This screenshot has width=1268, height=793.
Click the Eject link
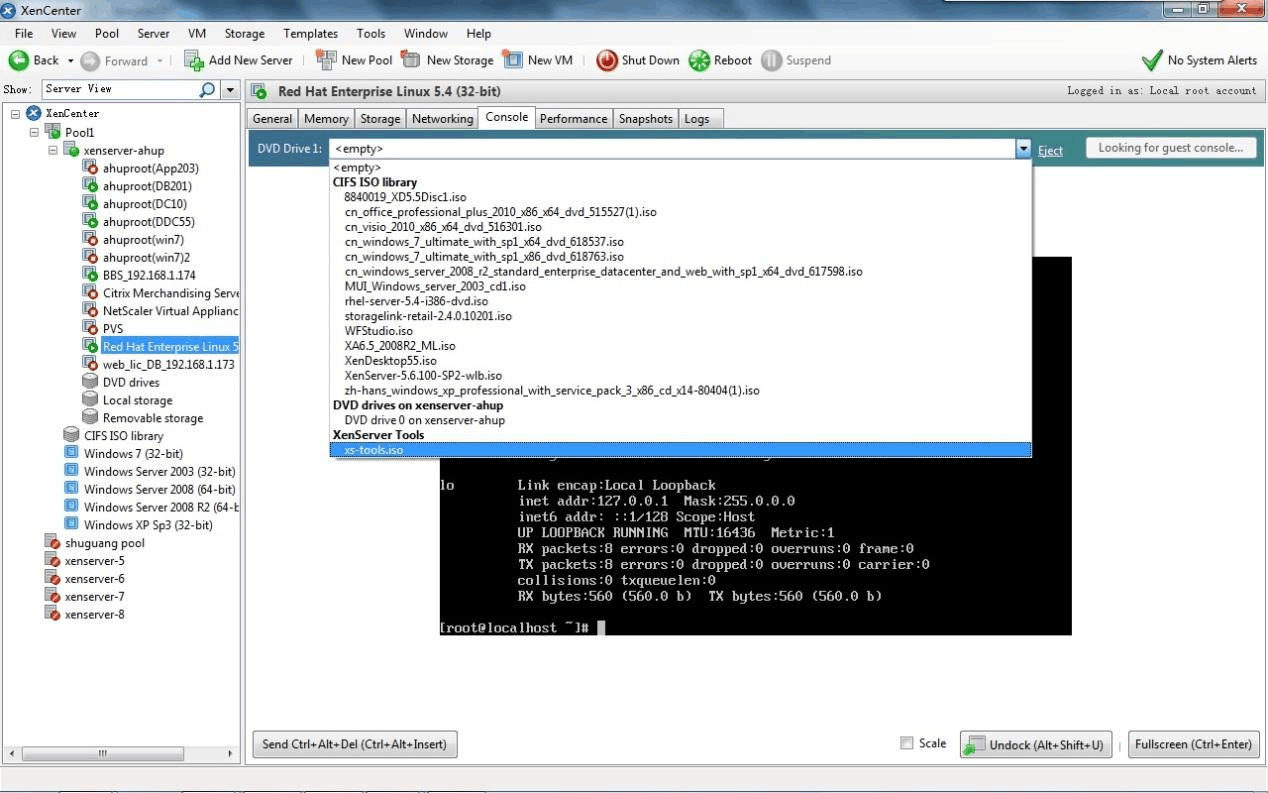click(x=1050, y=151)
